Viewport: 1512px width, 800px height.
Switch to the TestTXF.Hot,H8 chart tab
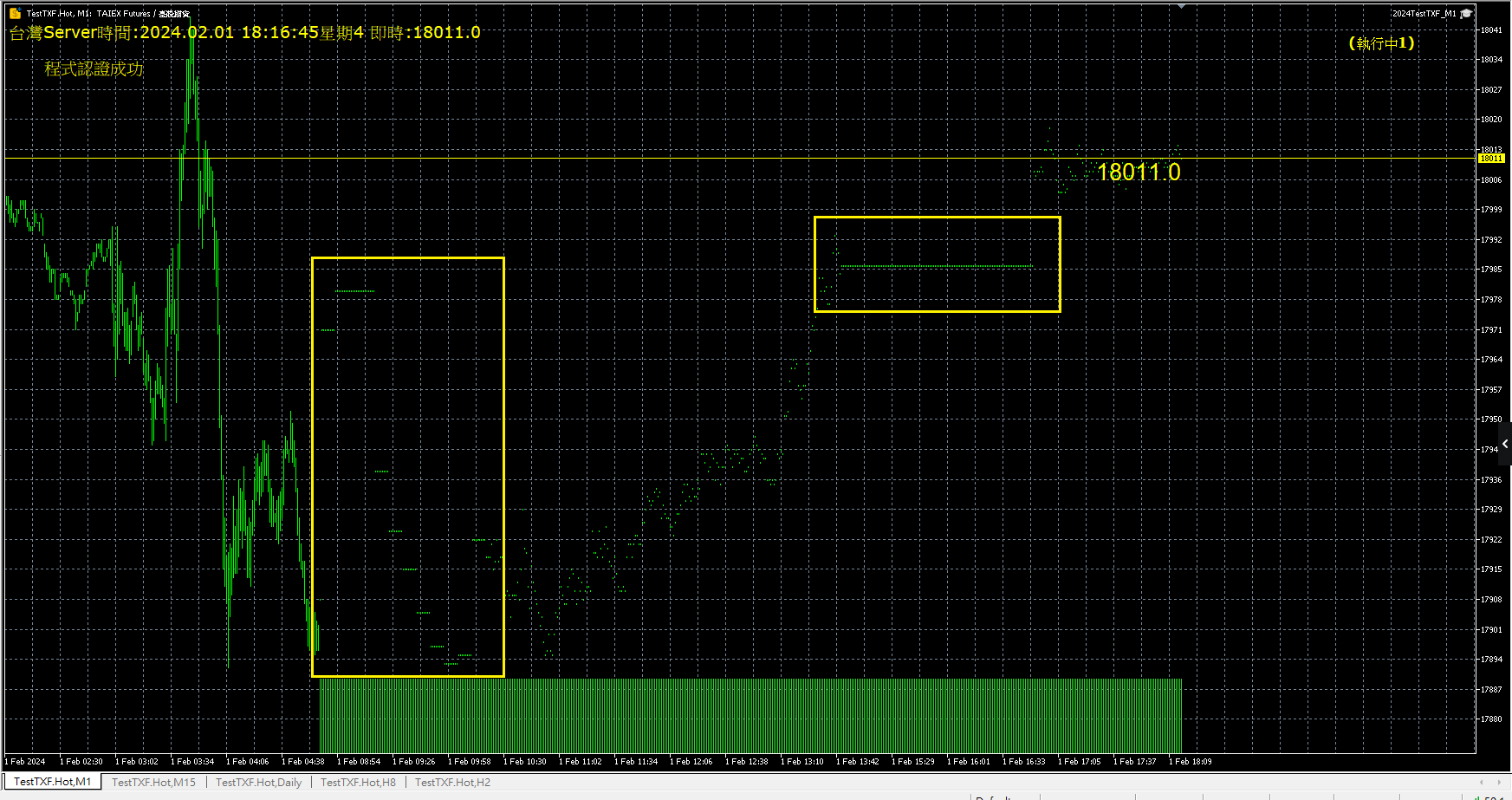[x=358, y=782]
